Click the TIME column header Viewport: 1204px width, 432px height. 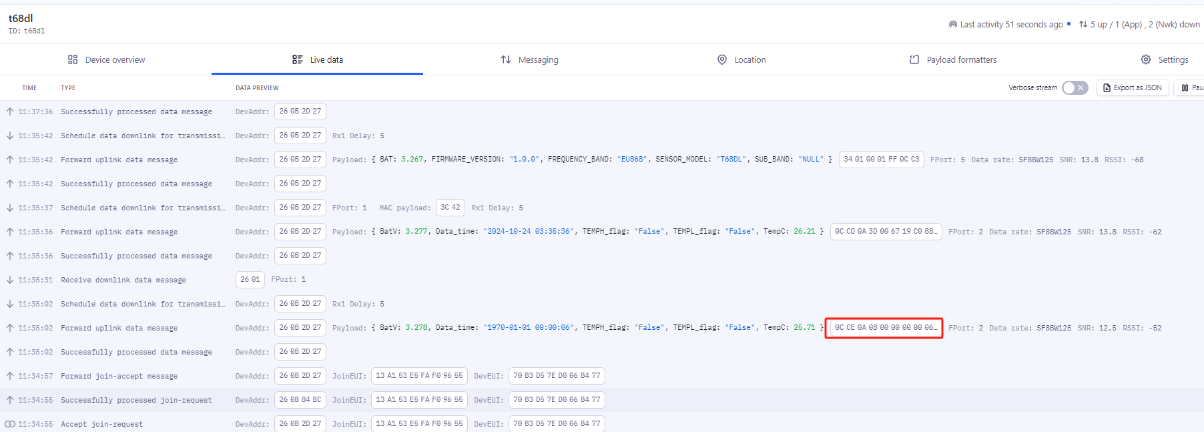coord(30,88)
